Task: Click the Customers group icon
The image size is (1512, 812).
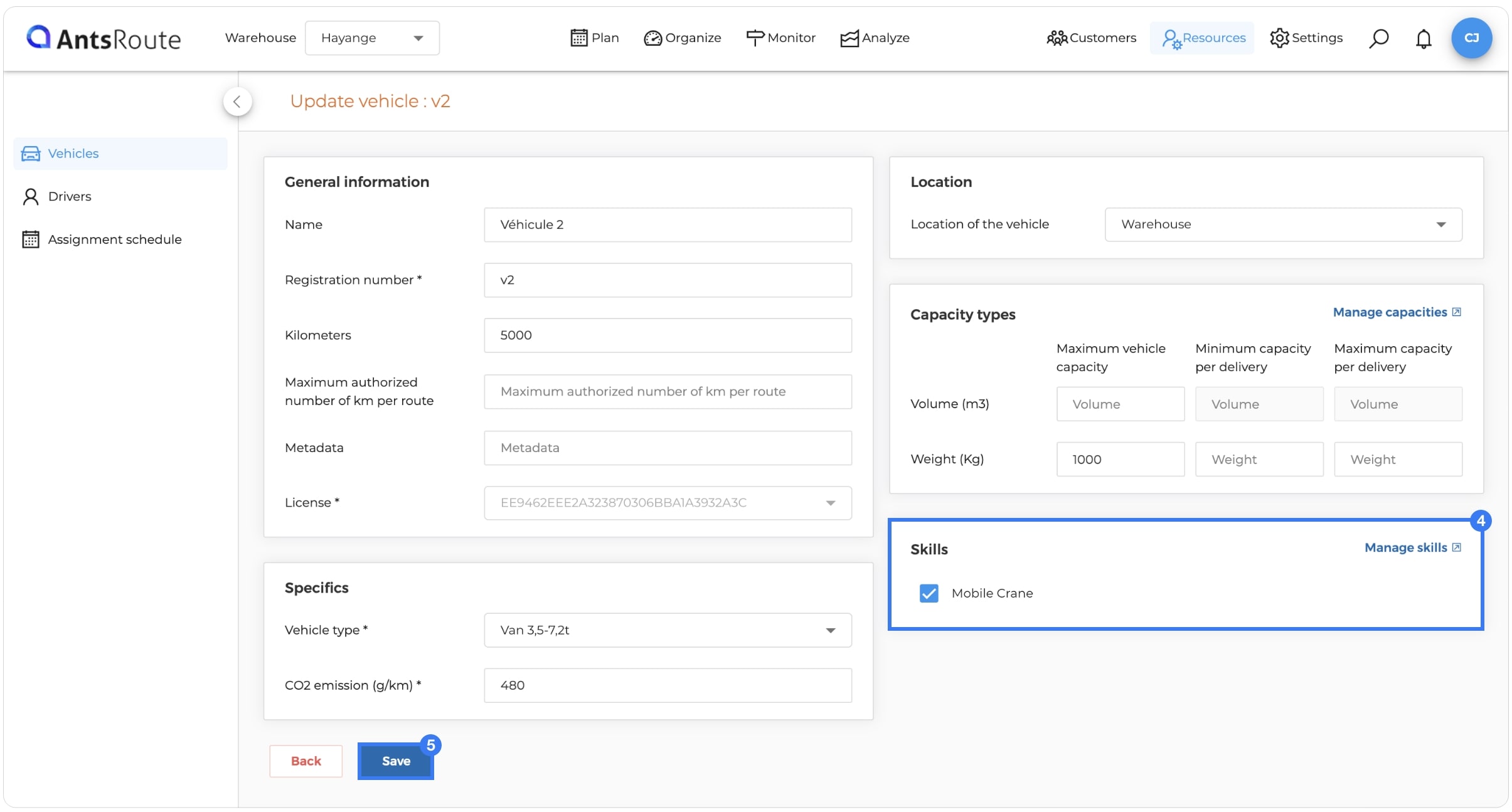Action: (1057, 38)
